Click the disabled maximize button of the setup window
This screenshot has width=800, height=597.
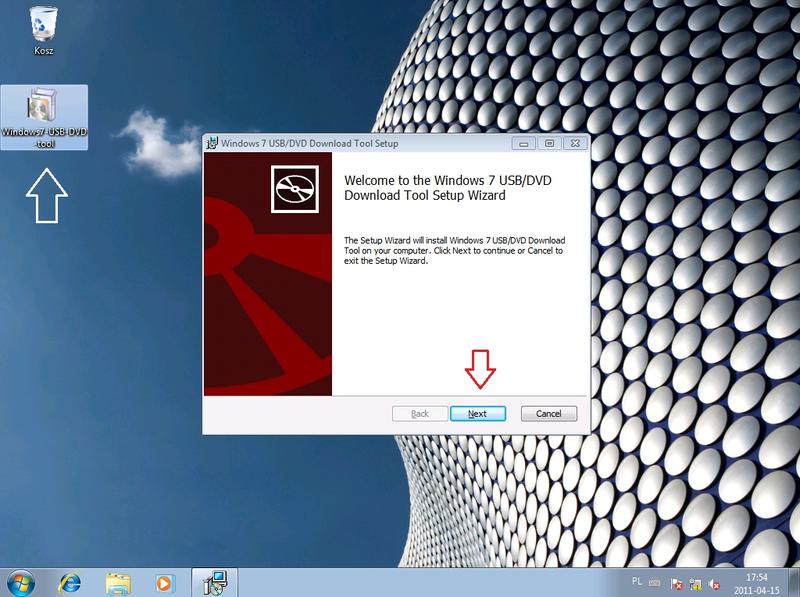(x=549, y=143)
